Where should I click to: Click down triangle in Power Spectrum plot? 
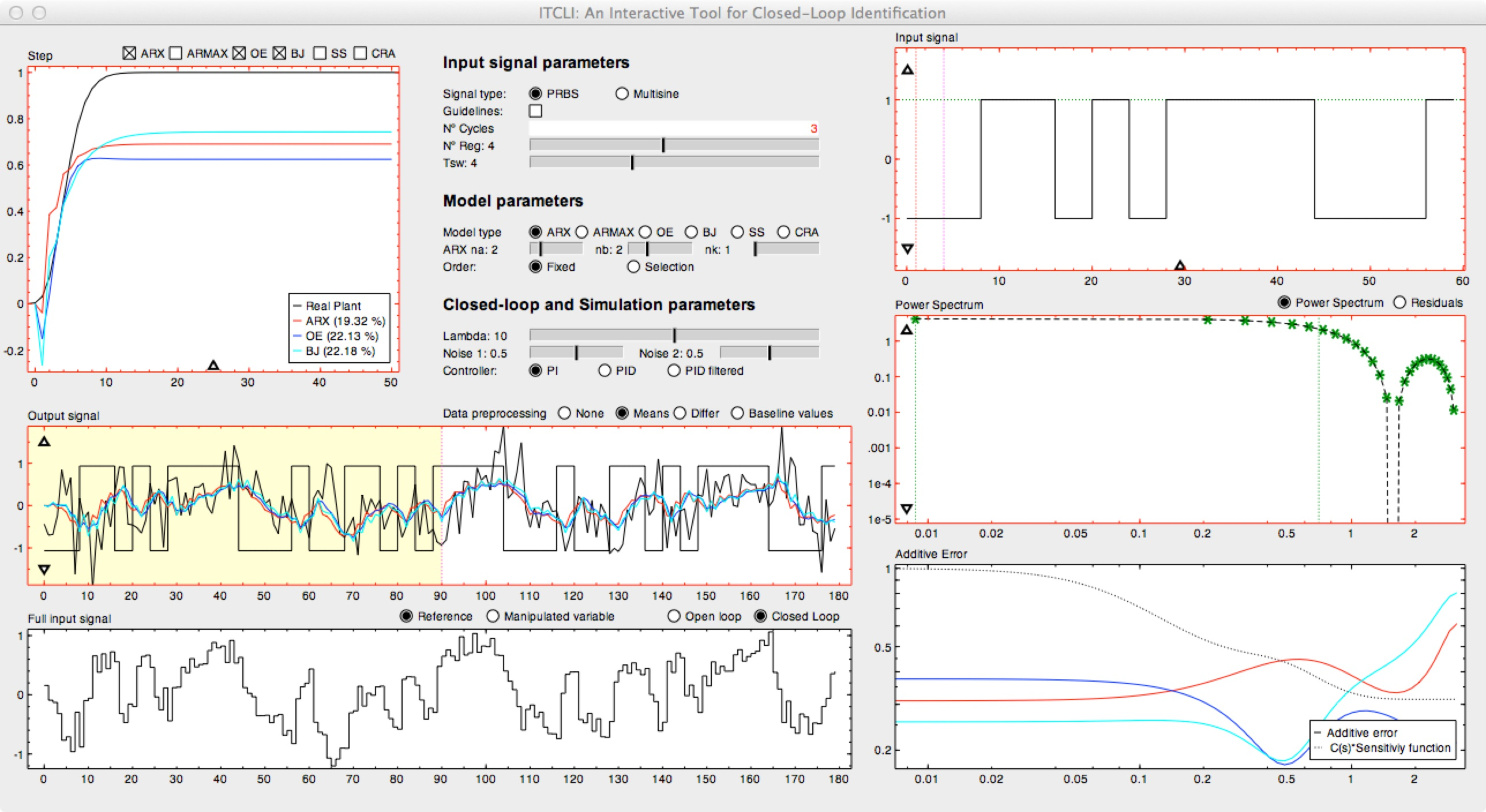coord(907,509)
